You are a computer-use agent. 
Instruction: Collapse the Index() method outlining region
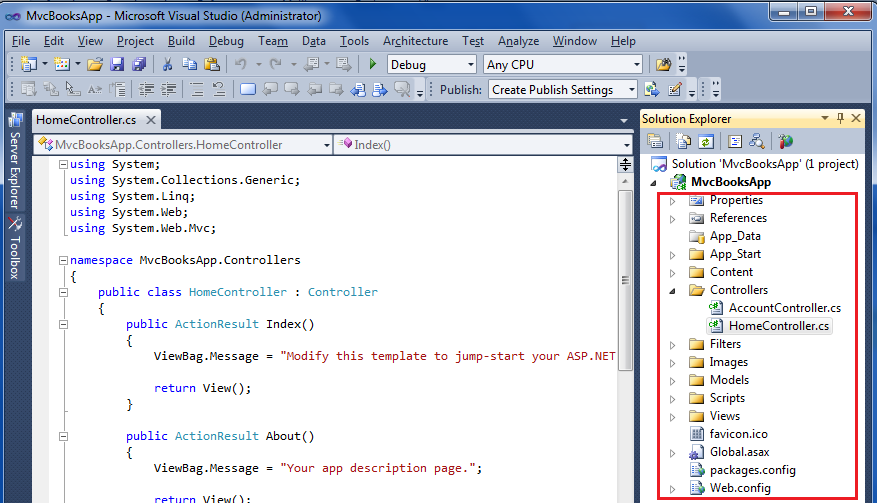63,325
